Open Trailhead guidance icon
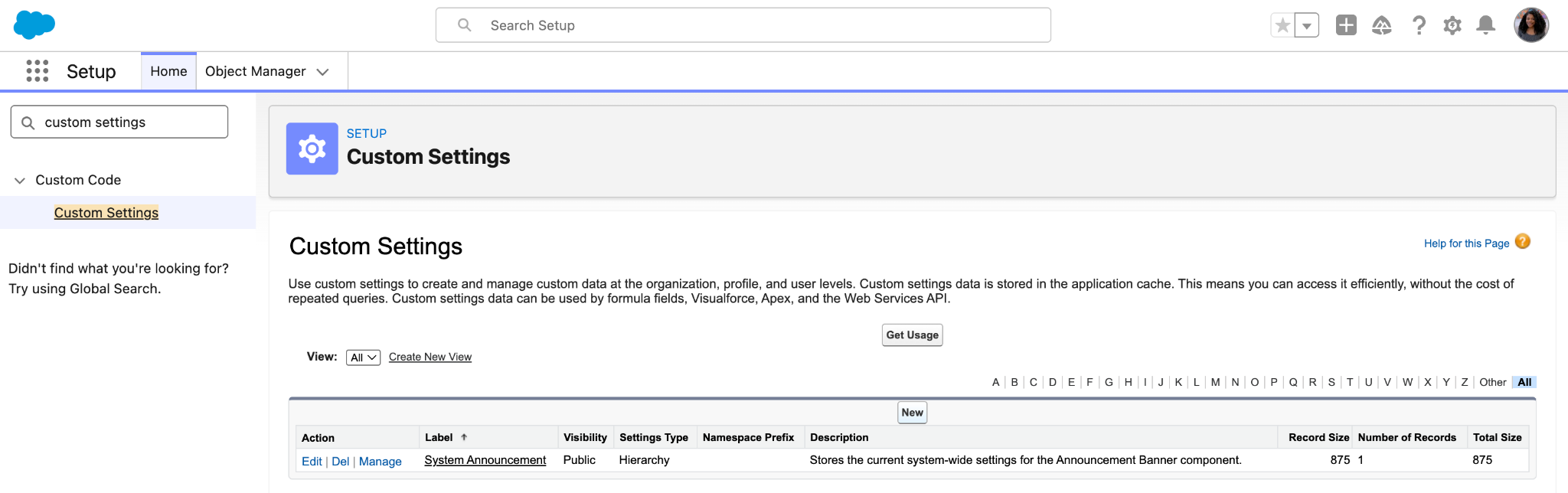 tap(1382, 25)
